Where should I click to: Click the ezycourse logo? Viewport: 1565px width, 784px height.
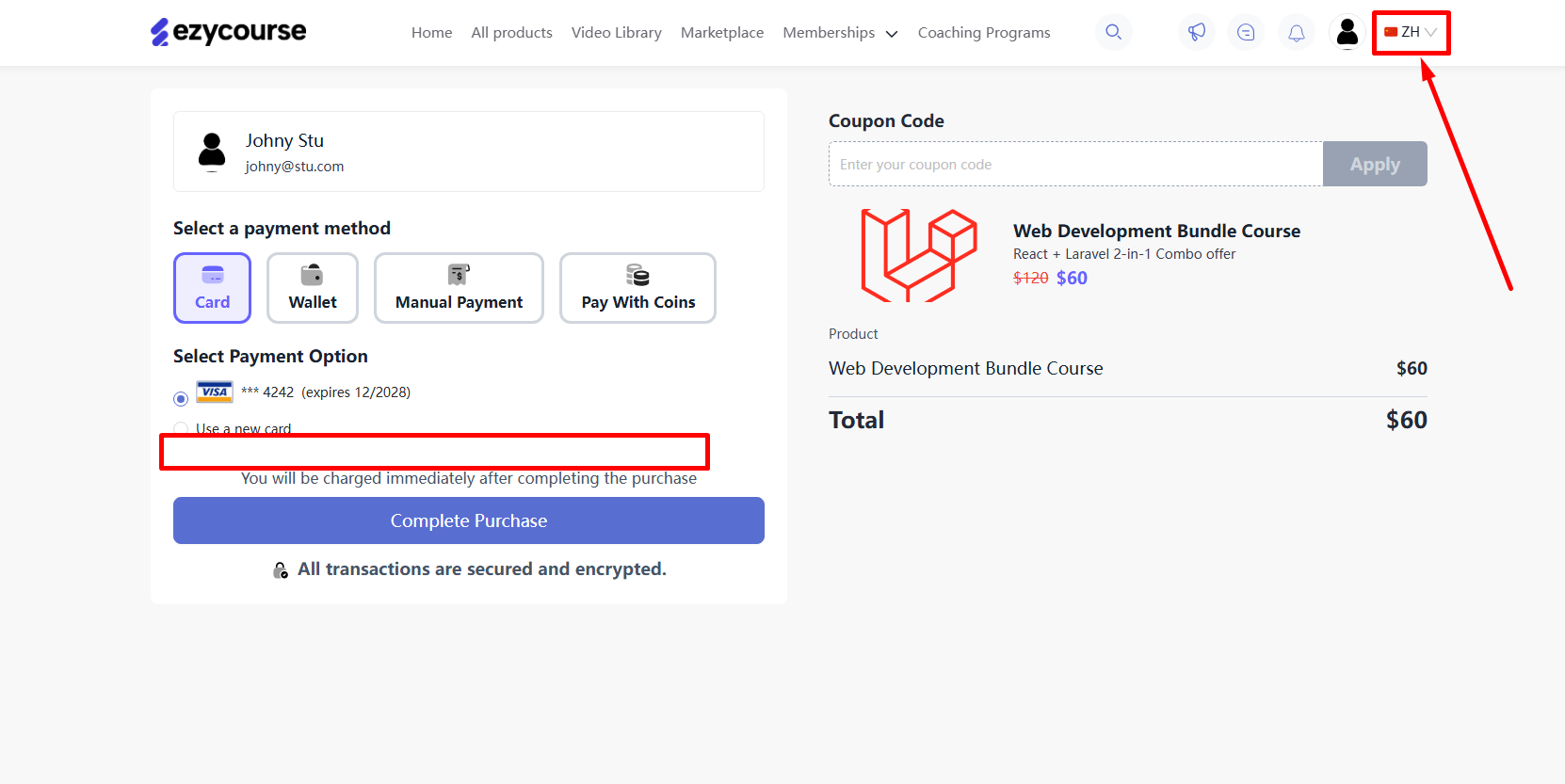click(229, 32)
